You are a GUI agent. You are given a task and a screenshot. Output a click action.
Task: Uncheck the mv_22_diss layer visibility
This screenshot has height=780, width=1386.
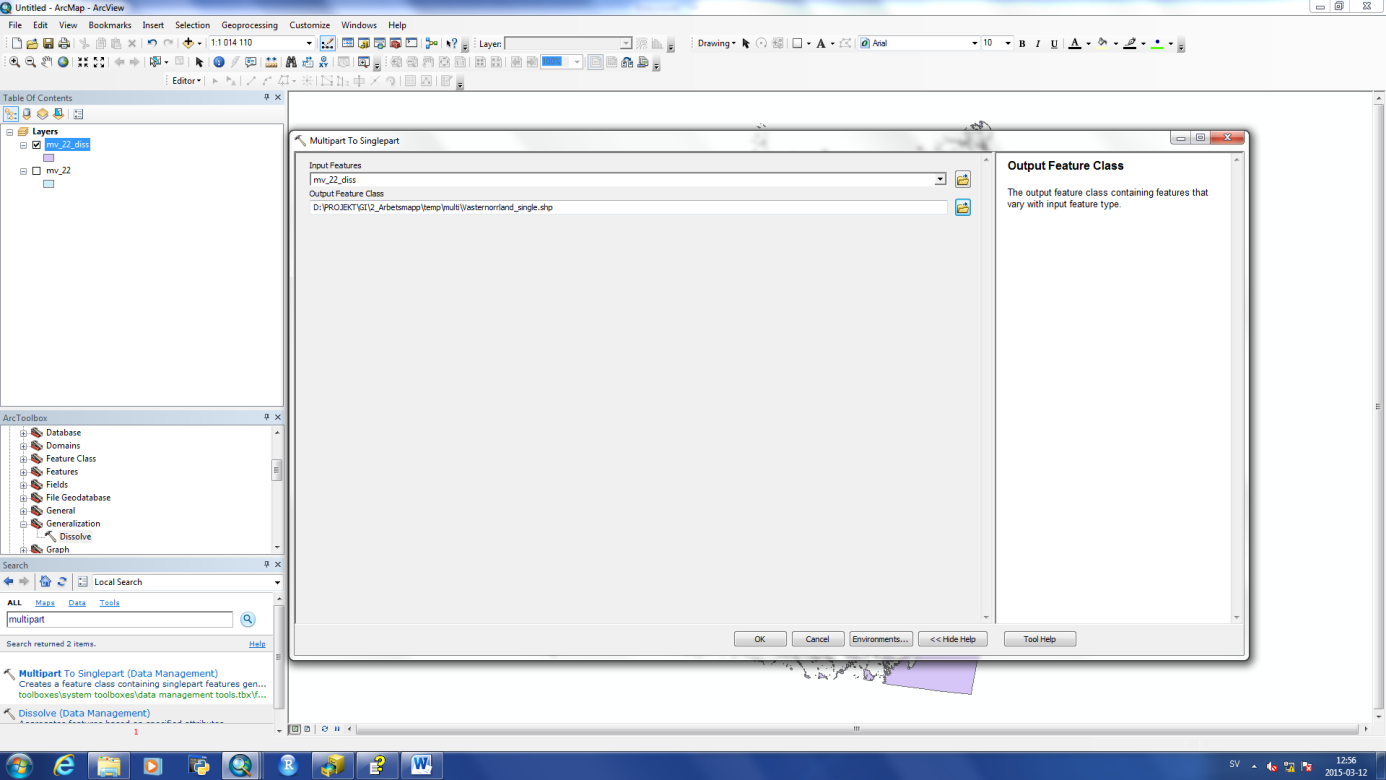[37, 145]
